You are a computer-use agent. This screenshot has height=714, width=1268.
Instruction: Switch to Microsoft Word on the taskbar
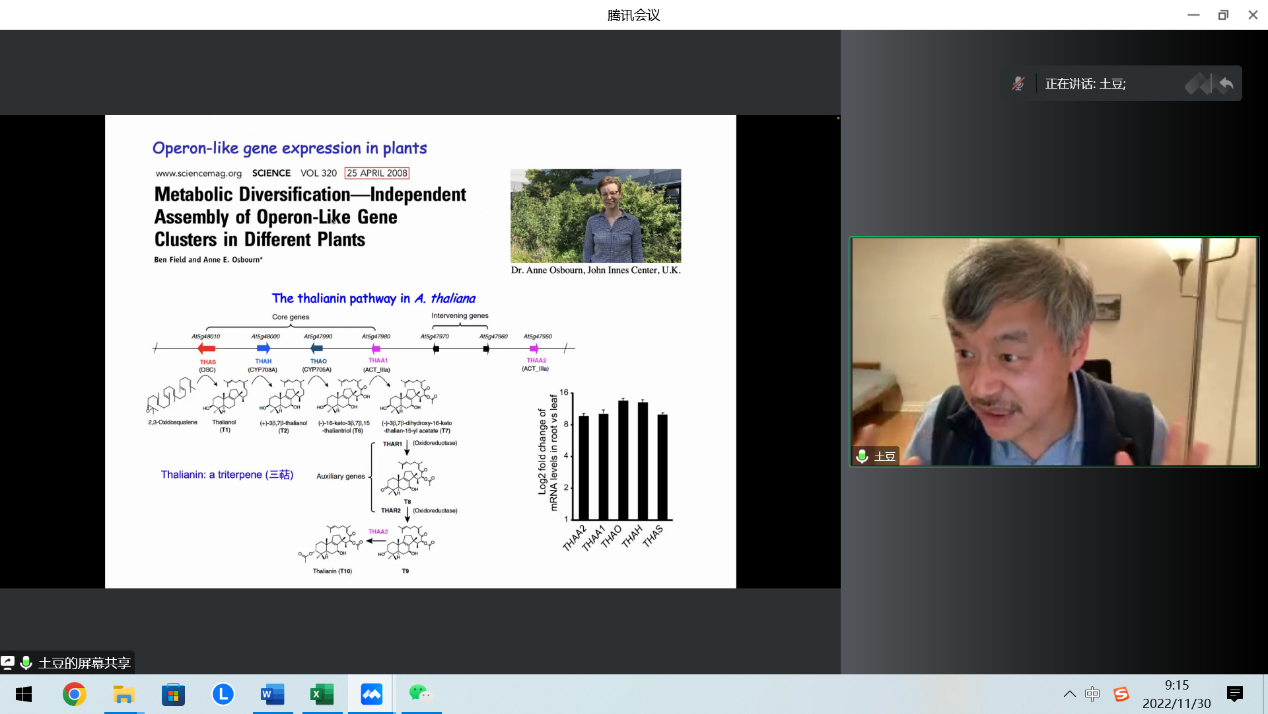coord(272,694)
